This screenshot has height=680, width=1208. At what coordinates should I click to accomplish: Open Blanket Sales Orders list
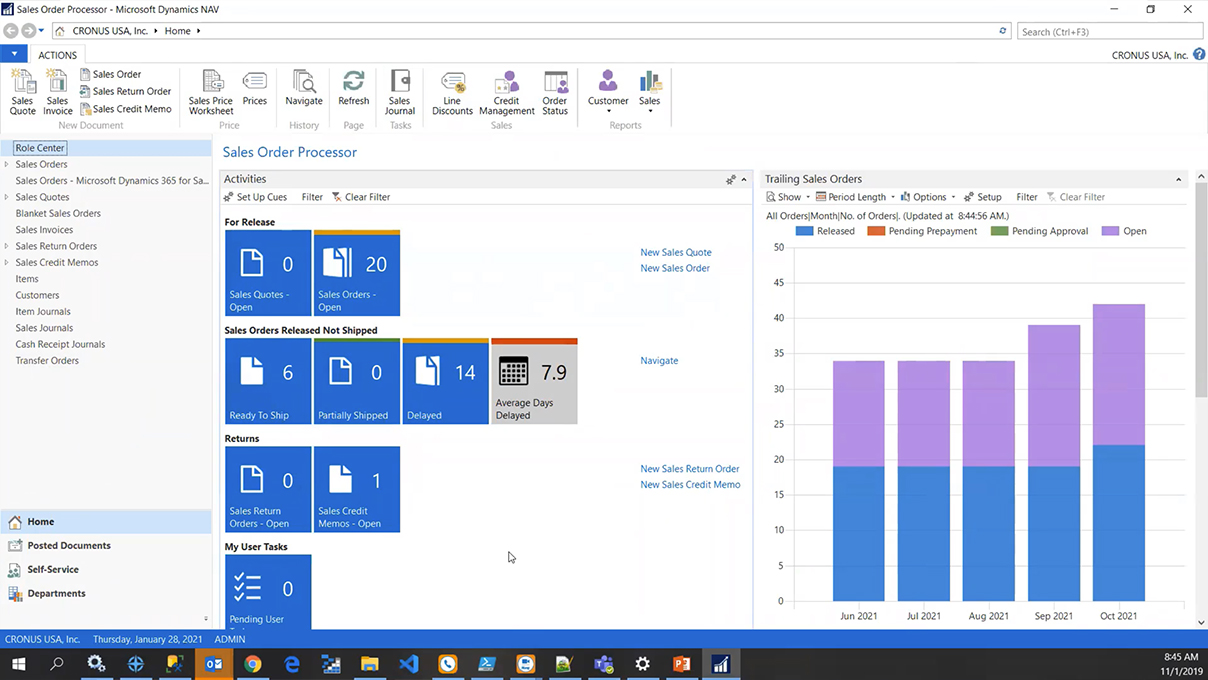pos(58,213)
